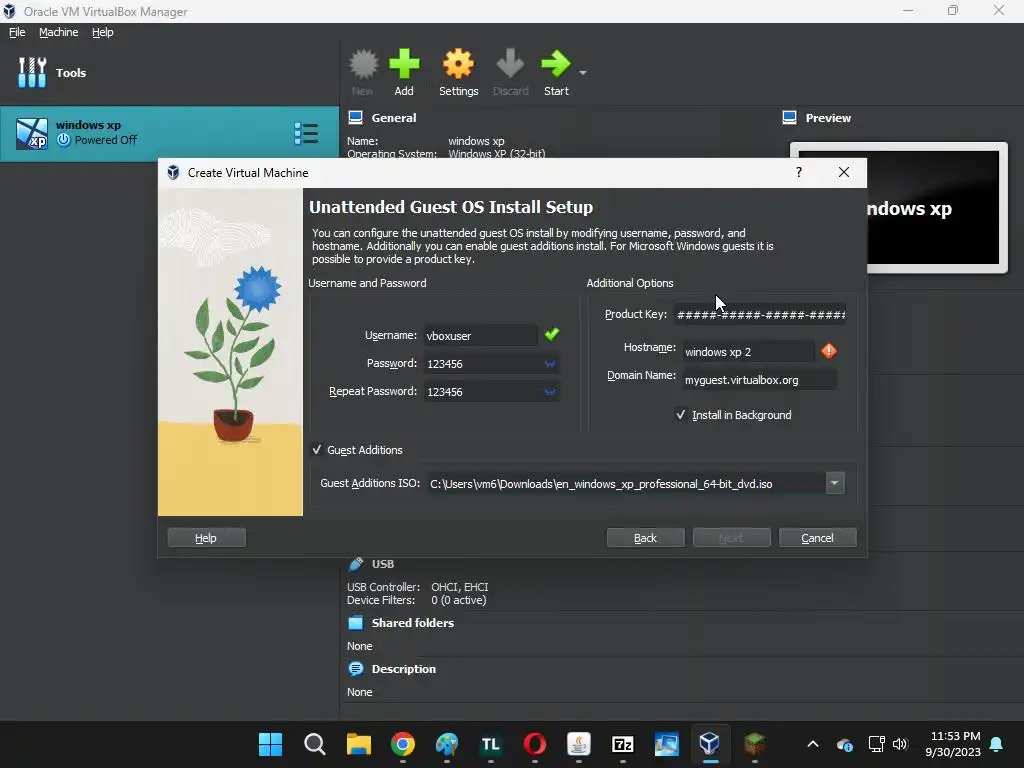Click the Product Key input field

pyautogui.click(x=760, y=314)
